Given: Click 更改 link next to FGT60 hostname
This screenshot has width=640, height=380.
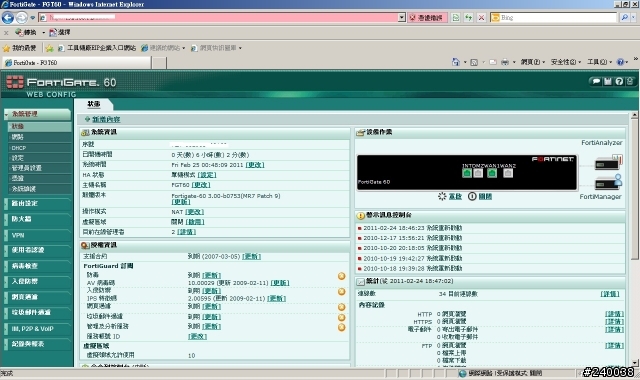Looking at the screenshot, I should tap(201, 185).
